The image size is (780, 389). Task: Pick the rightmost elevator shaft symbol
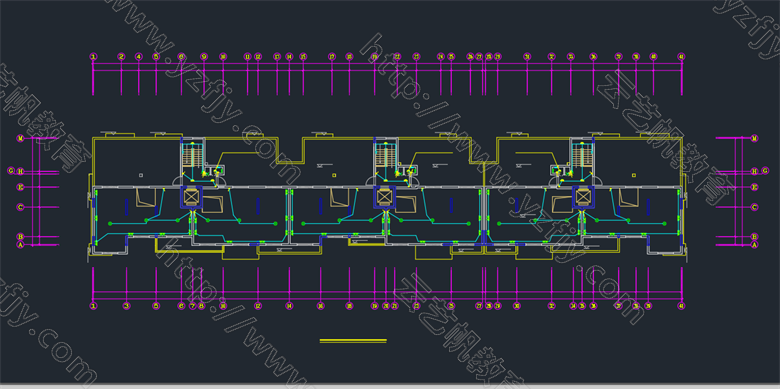coord(582,196)
